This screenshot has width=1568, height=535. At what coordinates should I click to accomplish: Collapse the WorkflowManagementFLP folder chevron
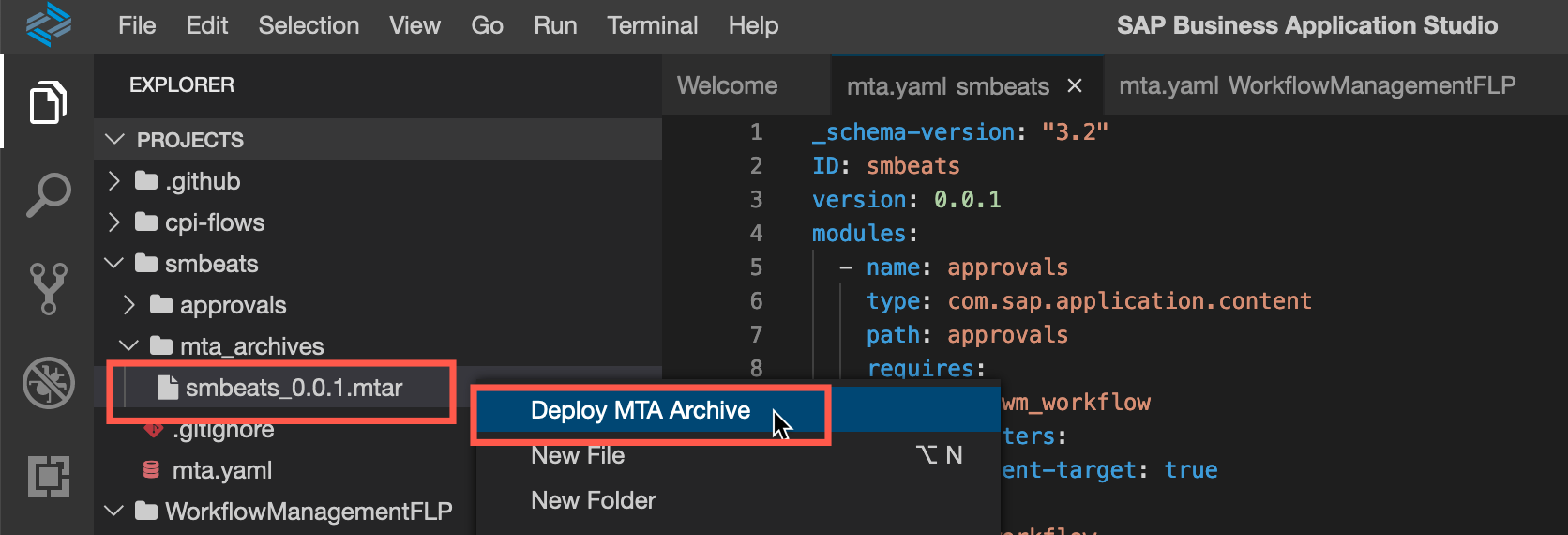(114, 511)
